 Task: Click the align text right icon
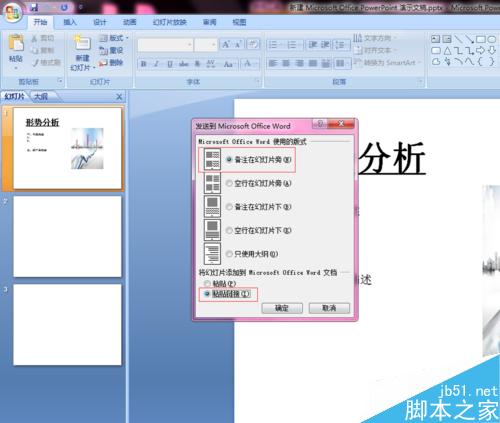click(299, 63)
